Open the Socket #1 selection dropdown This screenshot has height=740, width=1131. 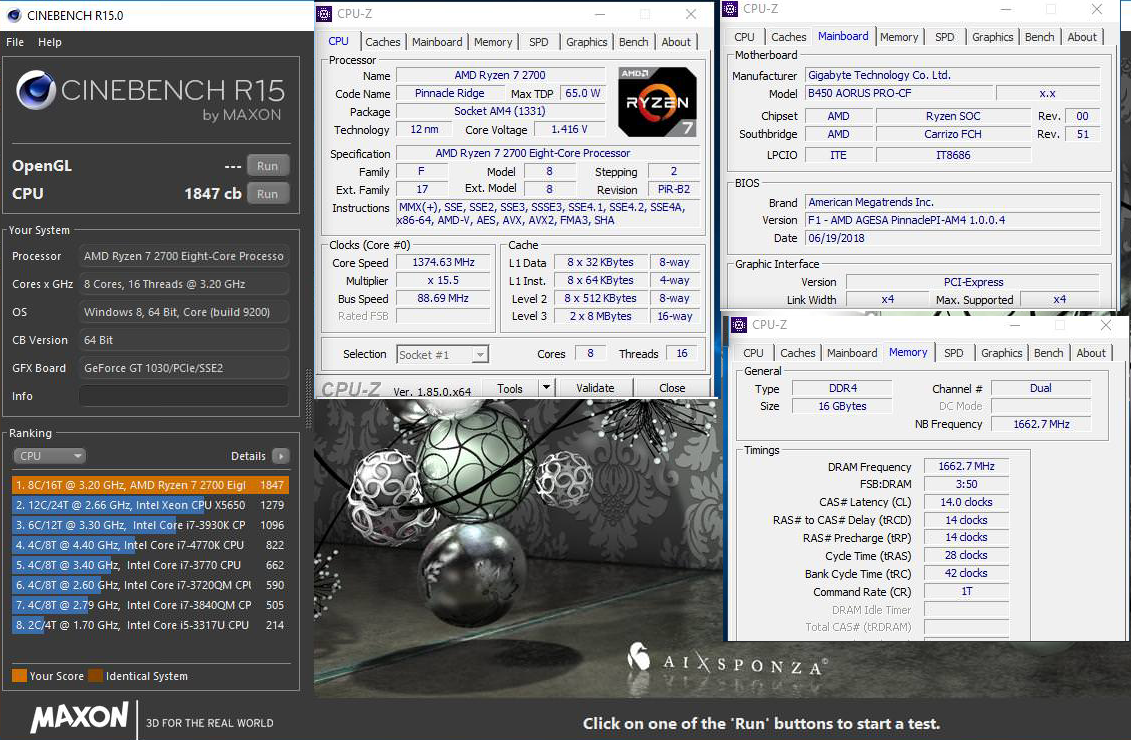[442, 354]
